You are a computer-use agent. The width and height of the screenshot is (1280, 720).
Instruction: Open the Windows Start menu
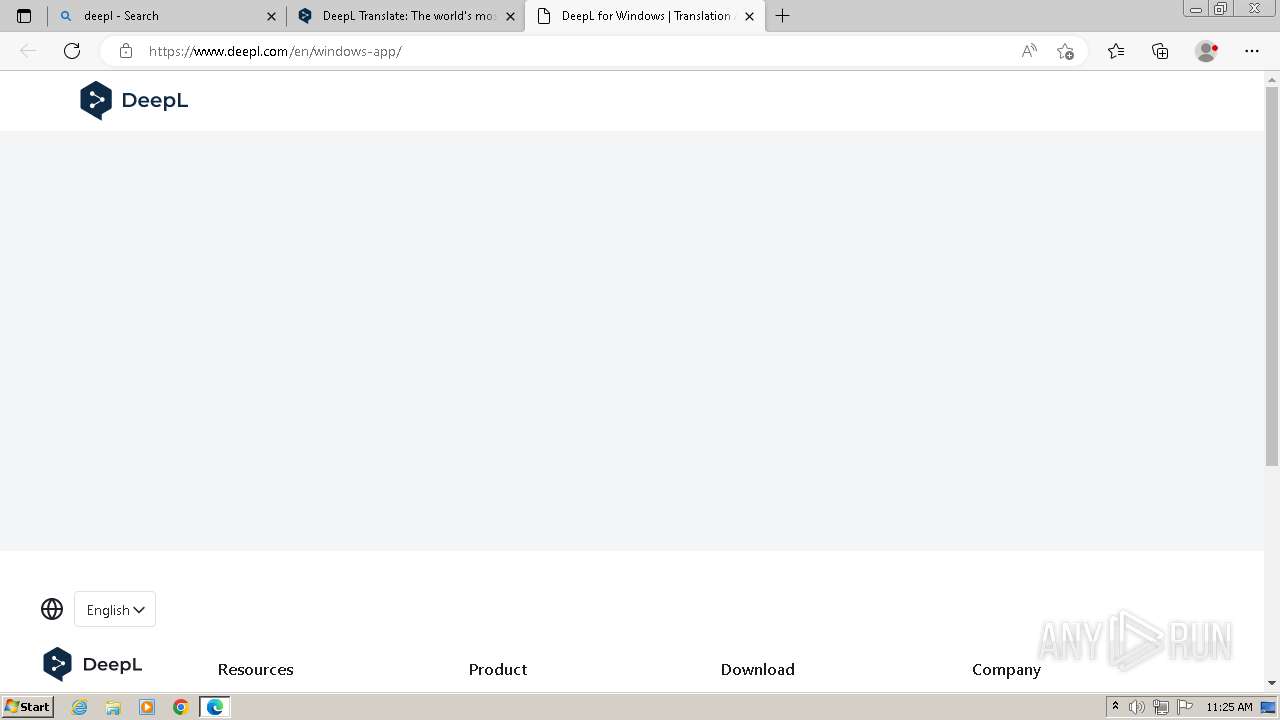[x=28, y=707]
